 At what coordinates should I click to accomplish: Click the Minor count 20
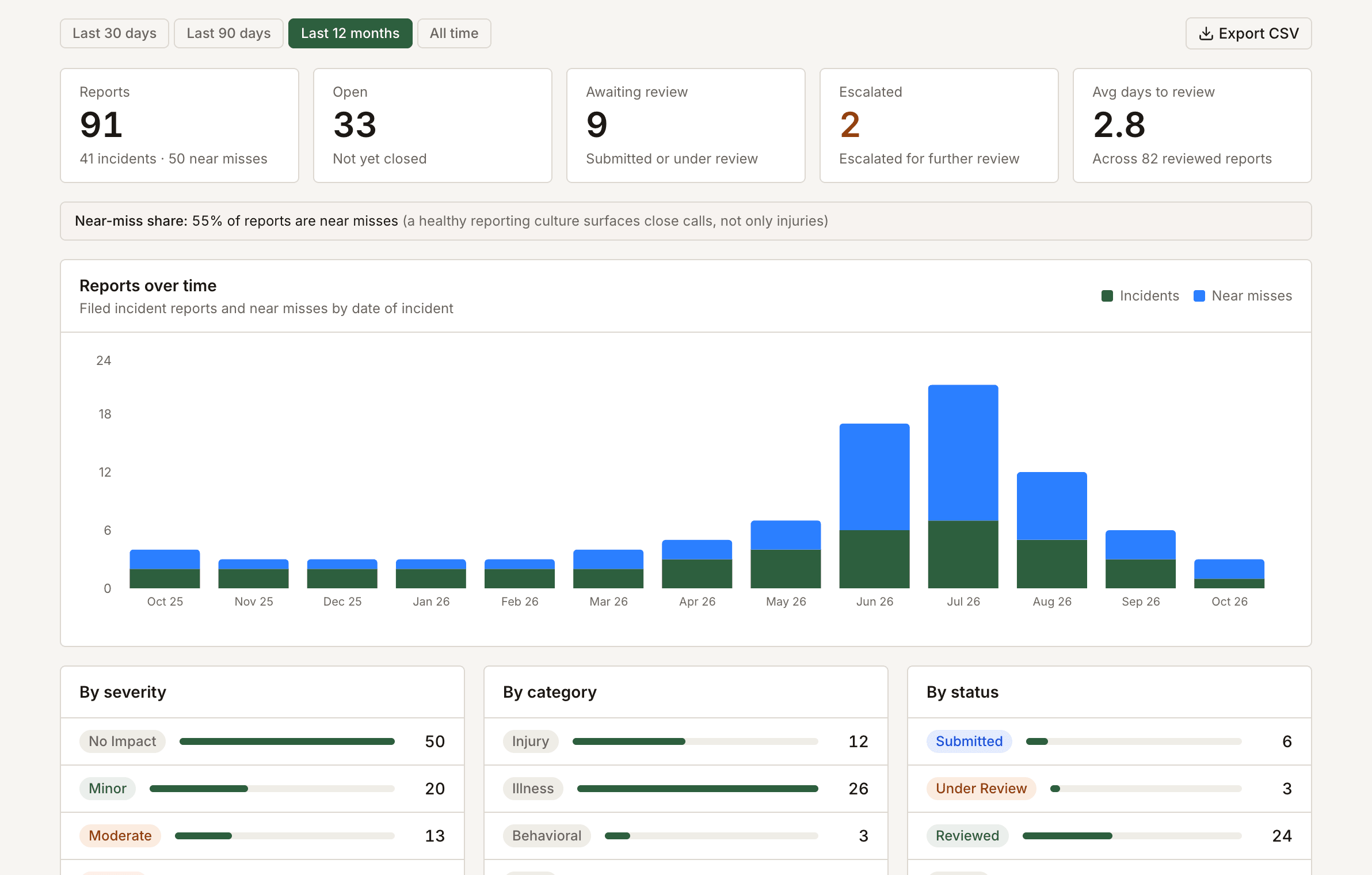tap(435, 789)
